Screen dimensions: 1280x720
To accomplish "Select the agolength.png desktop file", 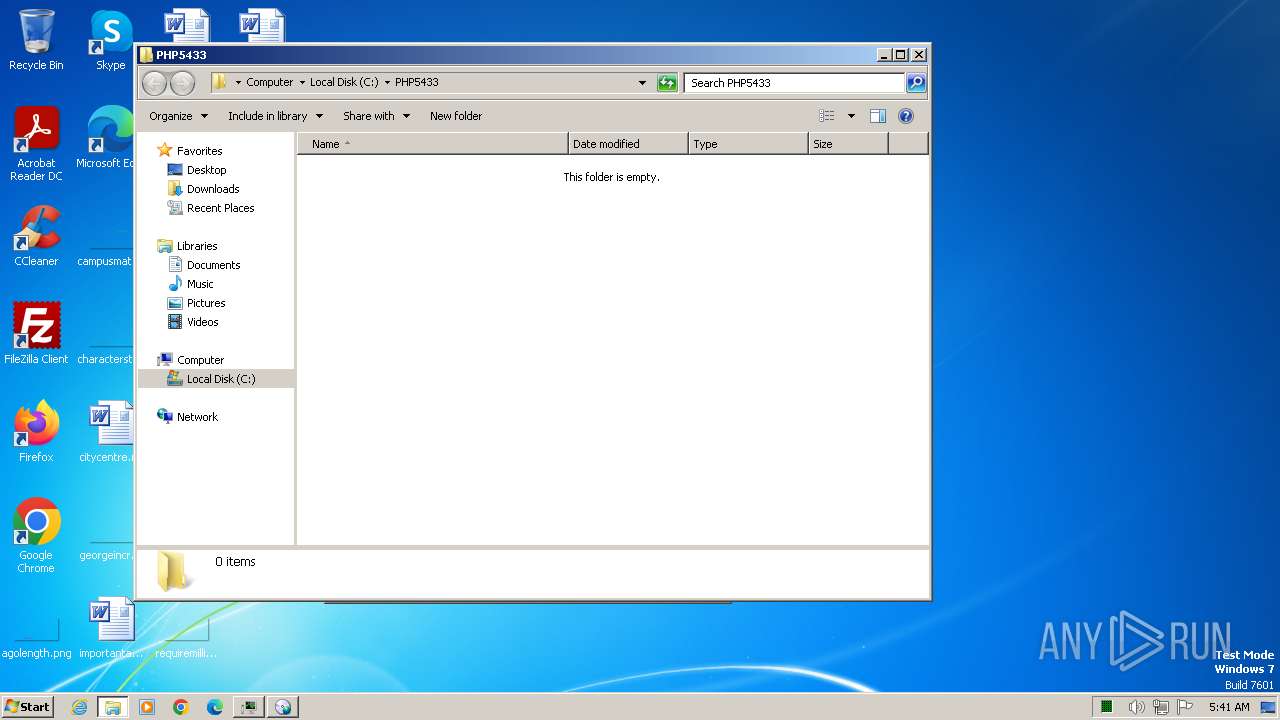I will pos(36,638).
